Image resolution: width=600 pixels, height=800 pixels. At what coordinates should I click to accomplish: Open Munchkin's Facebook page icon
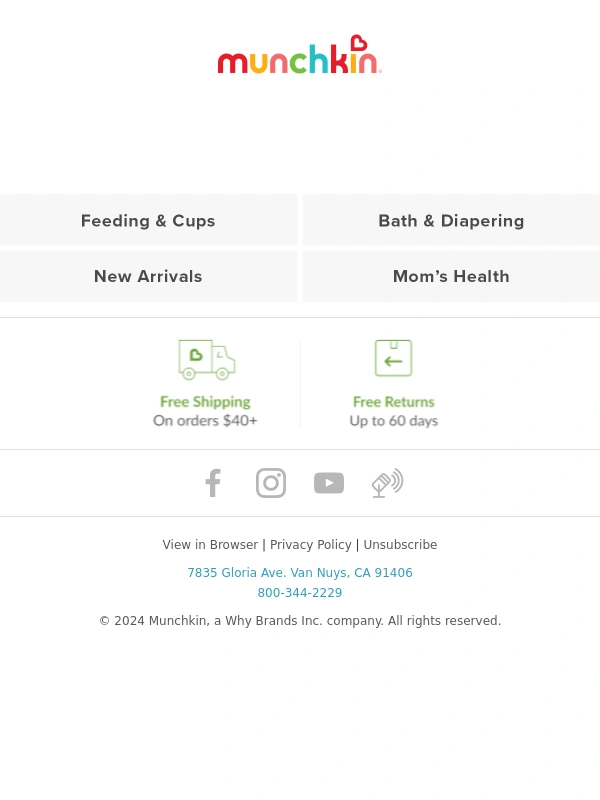point(213,483)
